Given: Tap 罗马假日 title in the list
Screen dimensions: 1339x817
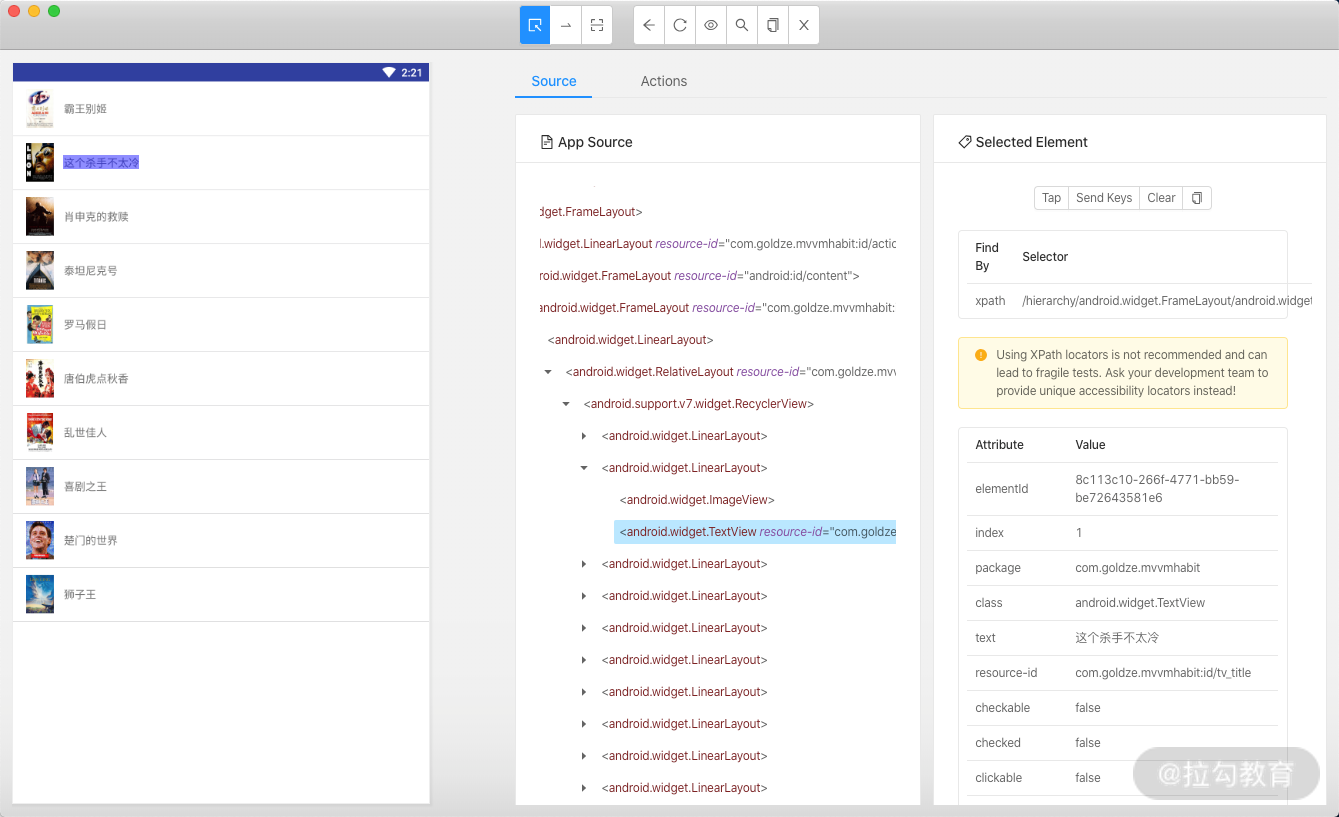Looking at the screenshot, I should coord(85,325).
